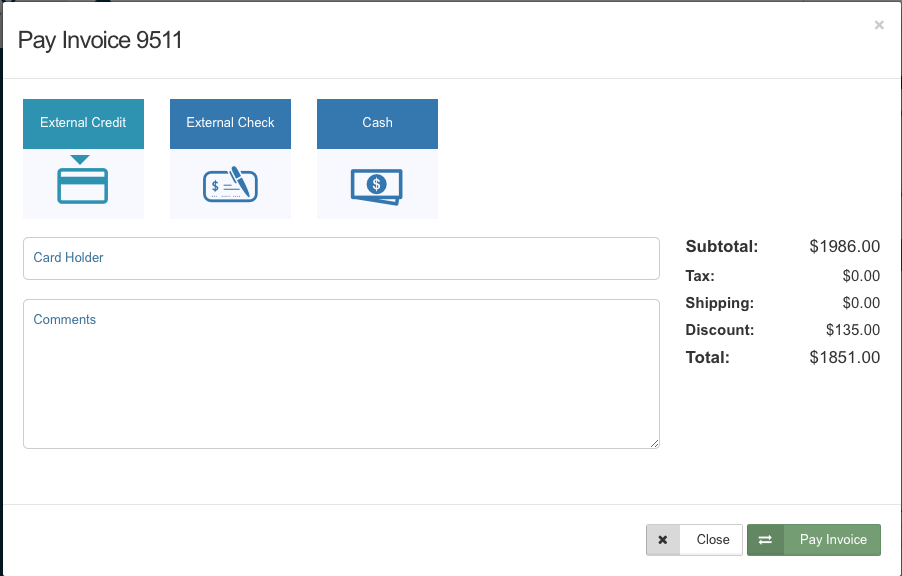902x576 pixels.
Task: Switch to the Cash payment method
Action: [x=377, y=122]
